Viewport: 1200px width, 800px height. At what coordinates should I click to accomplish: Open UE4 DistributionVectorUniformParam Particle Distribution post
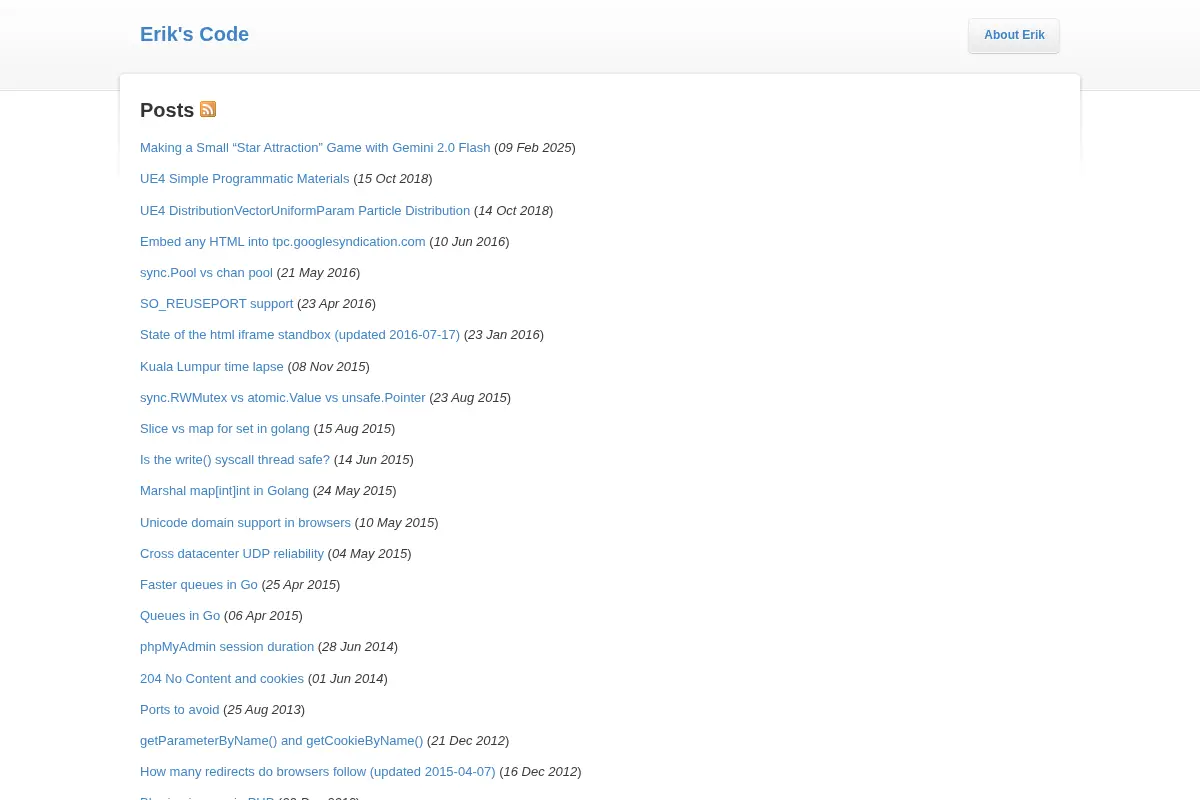[305, 210]
